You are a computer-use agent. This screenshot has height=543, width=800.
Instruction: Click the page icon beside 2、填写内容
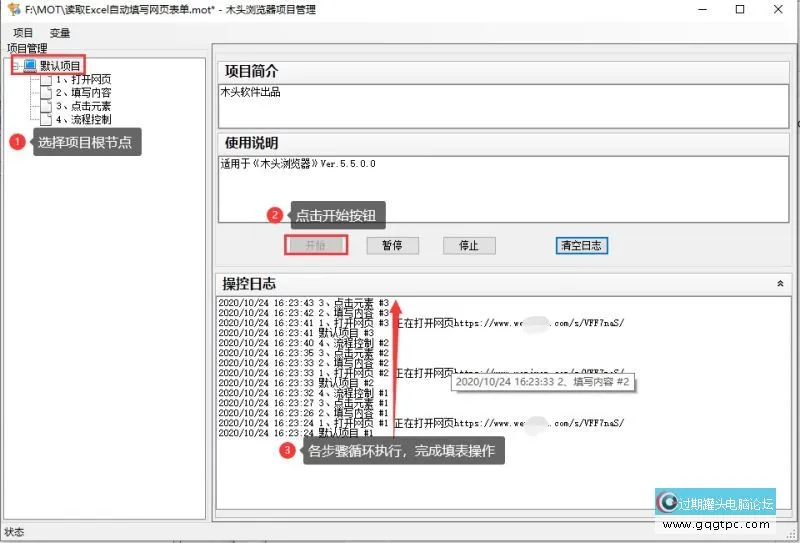[x=46, y=93]
